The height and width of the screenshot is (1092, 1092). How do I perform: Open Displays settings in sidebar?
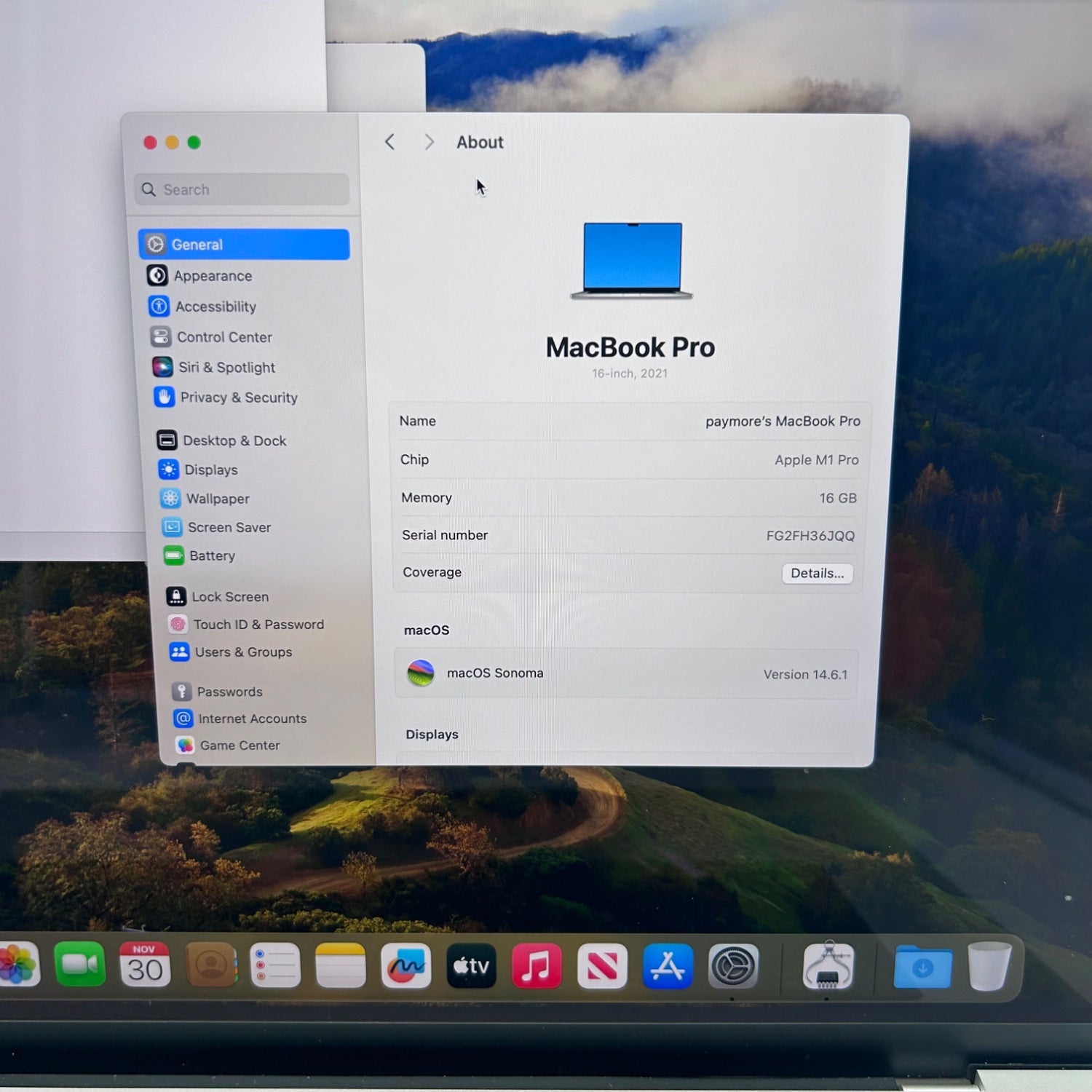(x=210, y=470)
